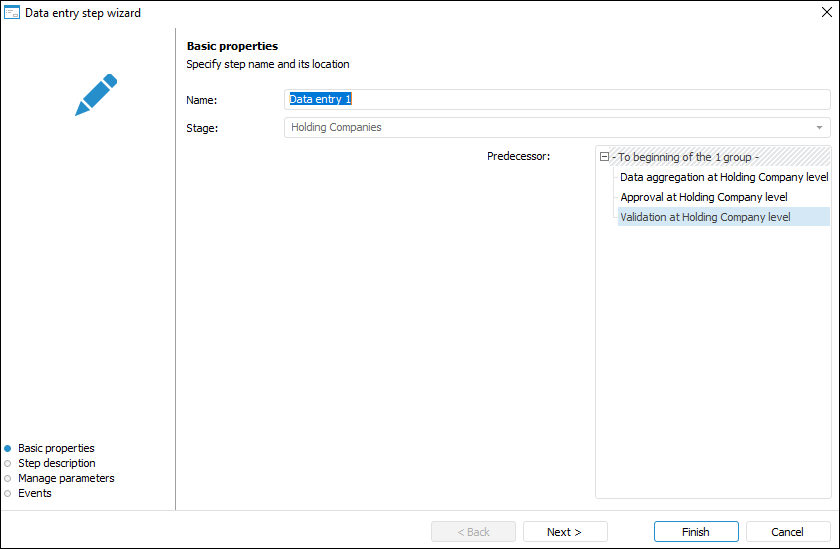Select Data aggregation at Holding Company level
The height and width of the screenshot is (549, 840).
click(723, 177)
